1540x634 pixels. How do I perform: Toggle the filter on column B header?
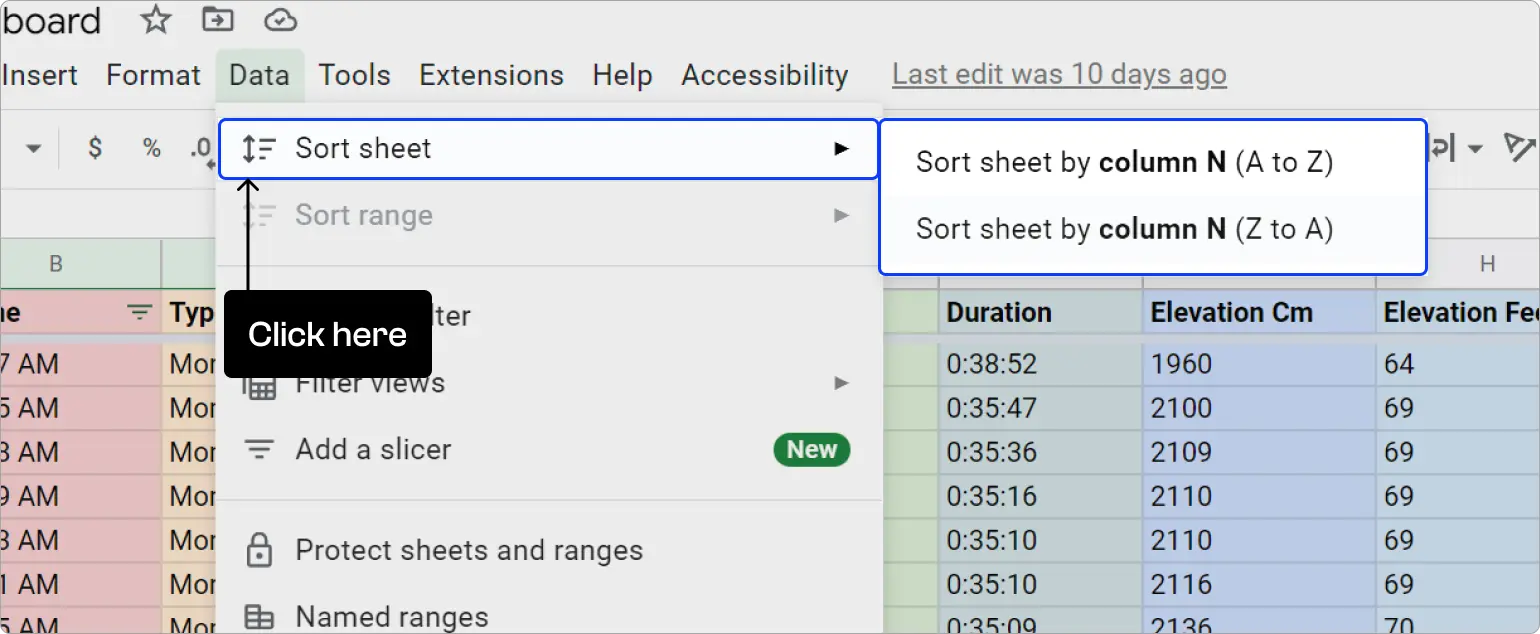click(x=138, y=312)
